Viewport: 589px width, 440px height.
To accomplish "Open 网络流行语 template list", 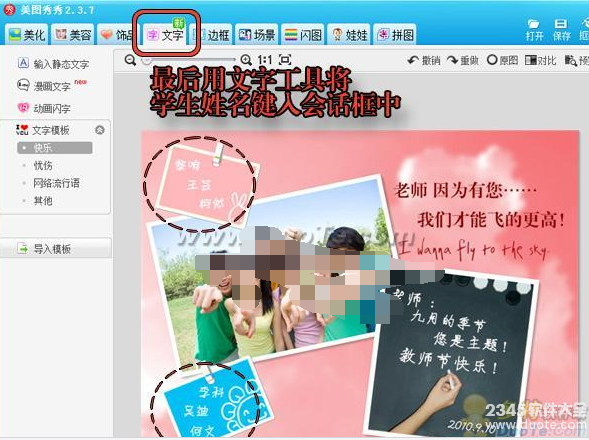I will tap(56, 183).
